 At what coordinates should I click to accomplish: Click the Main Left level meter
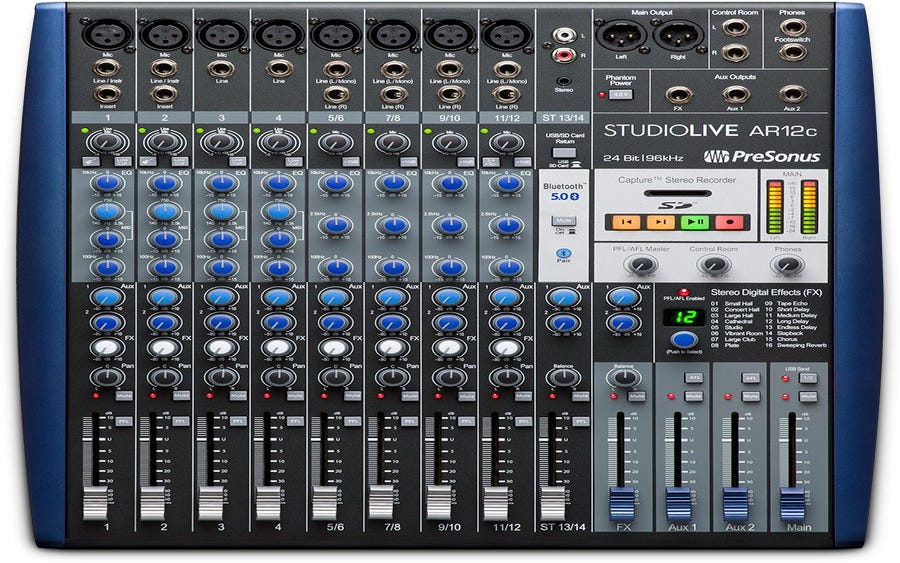(x=775, y=207)
